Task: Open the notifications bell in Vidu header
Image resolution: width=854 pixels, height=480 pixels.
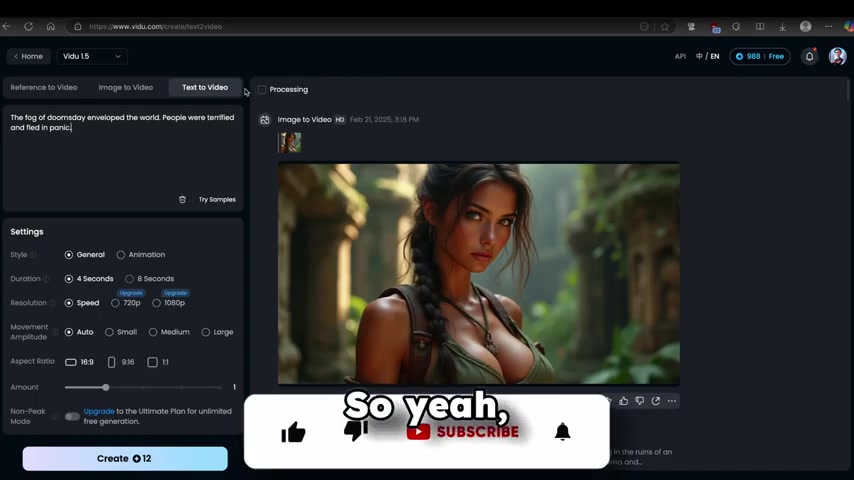Action: pyautogui.click(x=809, y=56)
